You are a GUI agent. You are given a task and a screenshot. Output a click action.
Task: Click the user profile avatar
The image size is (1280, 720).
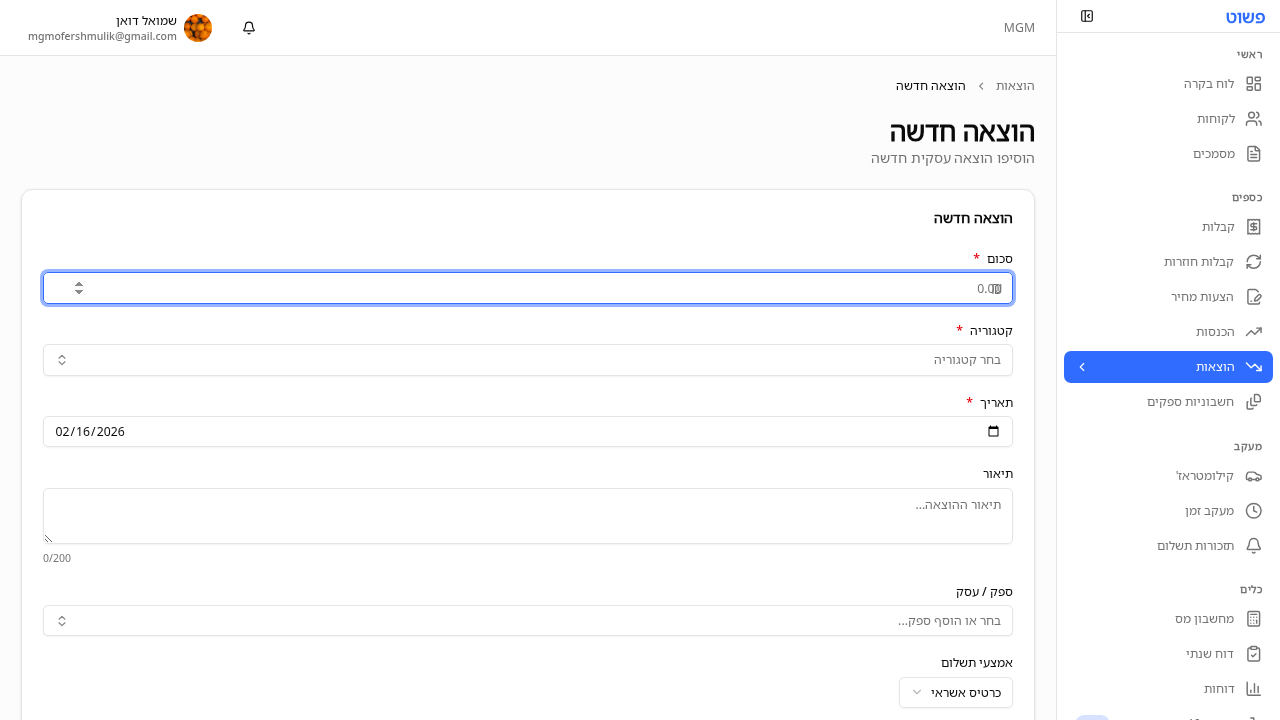(x=198, y=28)
